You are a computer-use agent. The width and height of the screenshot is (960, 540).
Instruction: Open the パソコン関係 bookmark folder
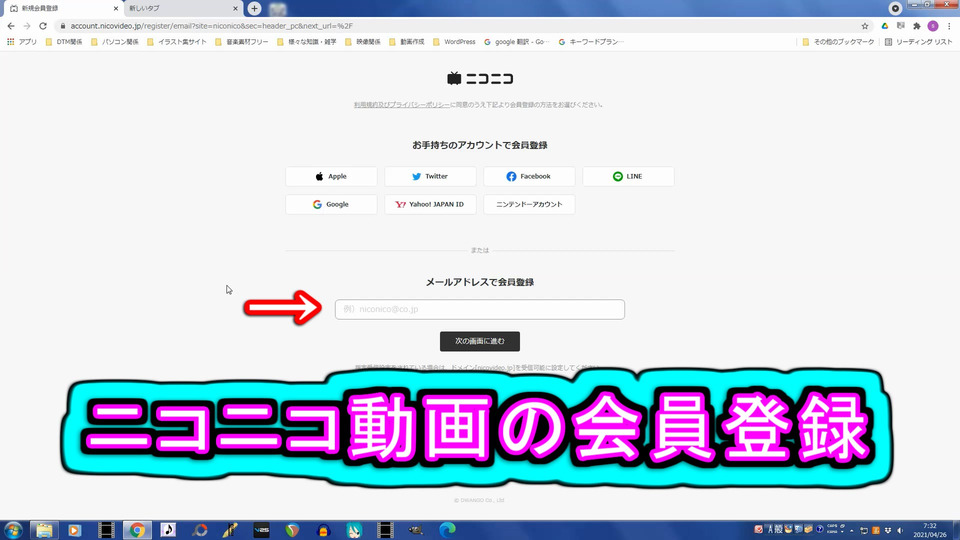[114, 42]
